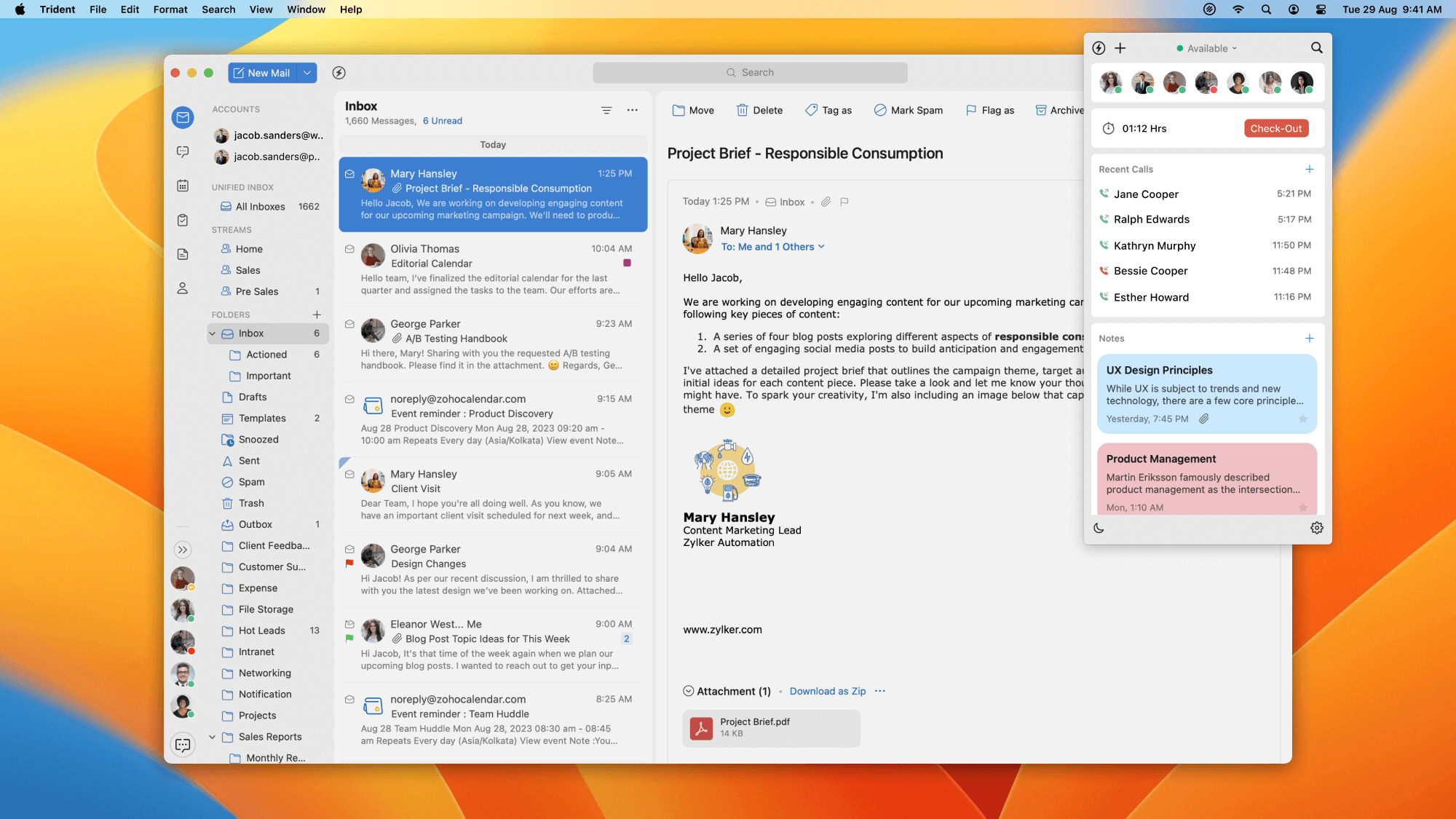This screenshot has width=1456, height=819.
Task: Open www.zylker.com link in email
Action: 722,630
